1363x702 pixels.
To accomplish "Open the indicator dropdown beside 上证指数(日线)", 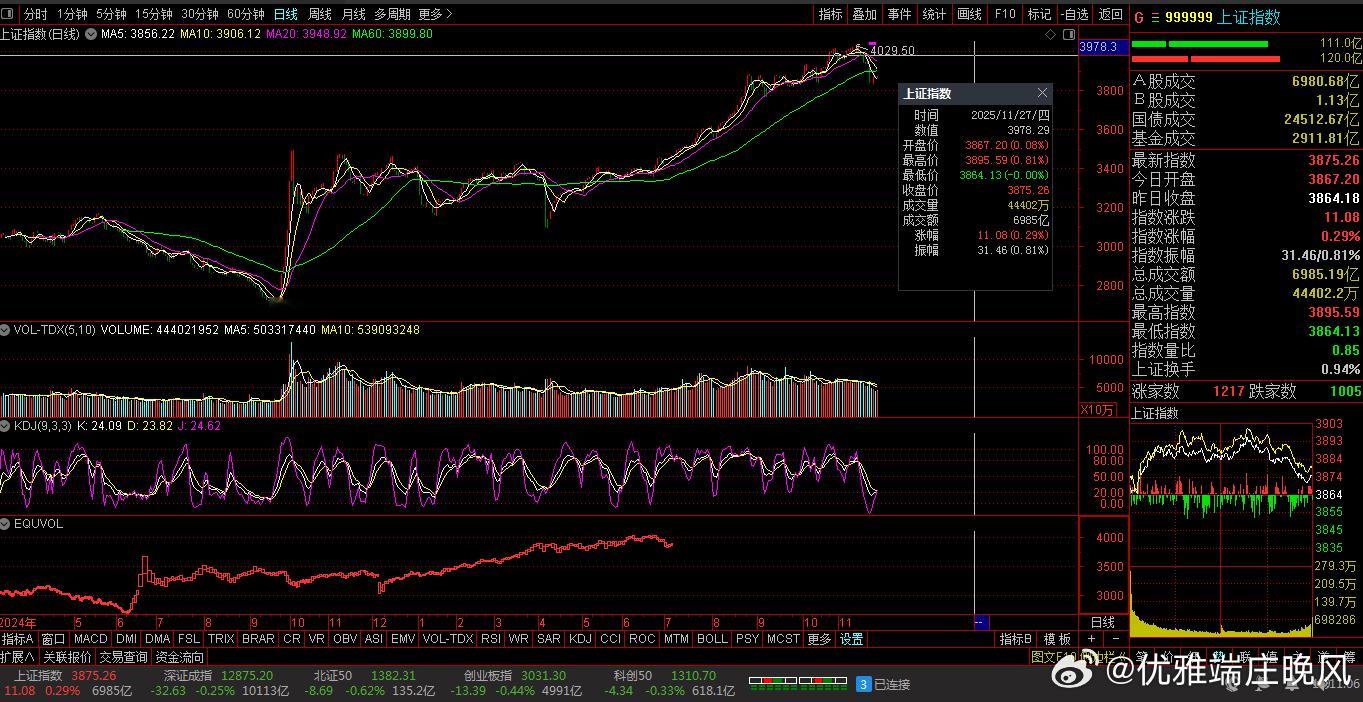I will pyautogui.click(x=91, y=34).
